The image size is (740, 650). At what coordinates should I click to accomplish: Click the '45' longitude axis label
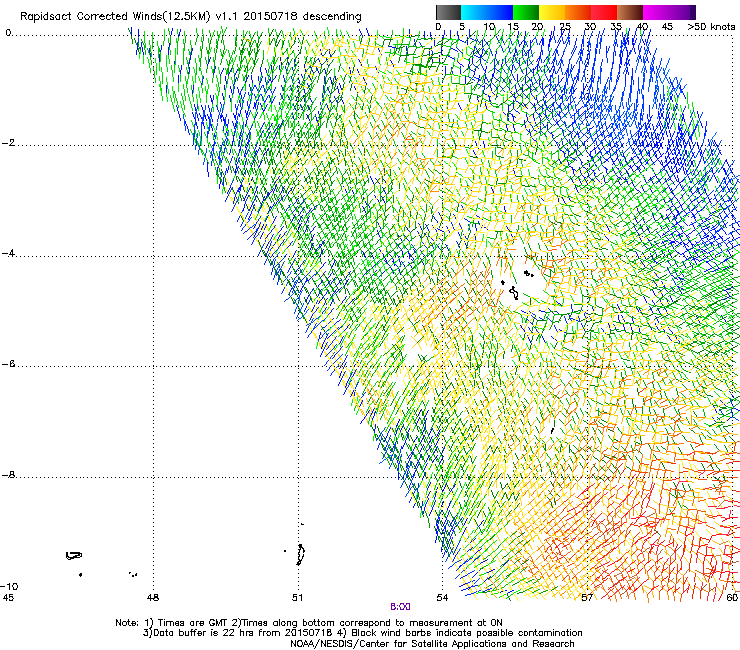pos(8,598)
